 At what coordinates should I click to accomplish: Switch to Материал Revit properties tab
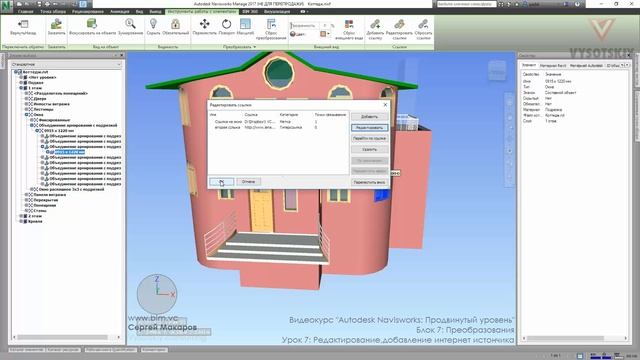pos(553,65)
